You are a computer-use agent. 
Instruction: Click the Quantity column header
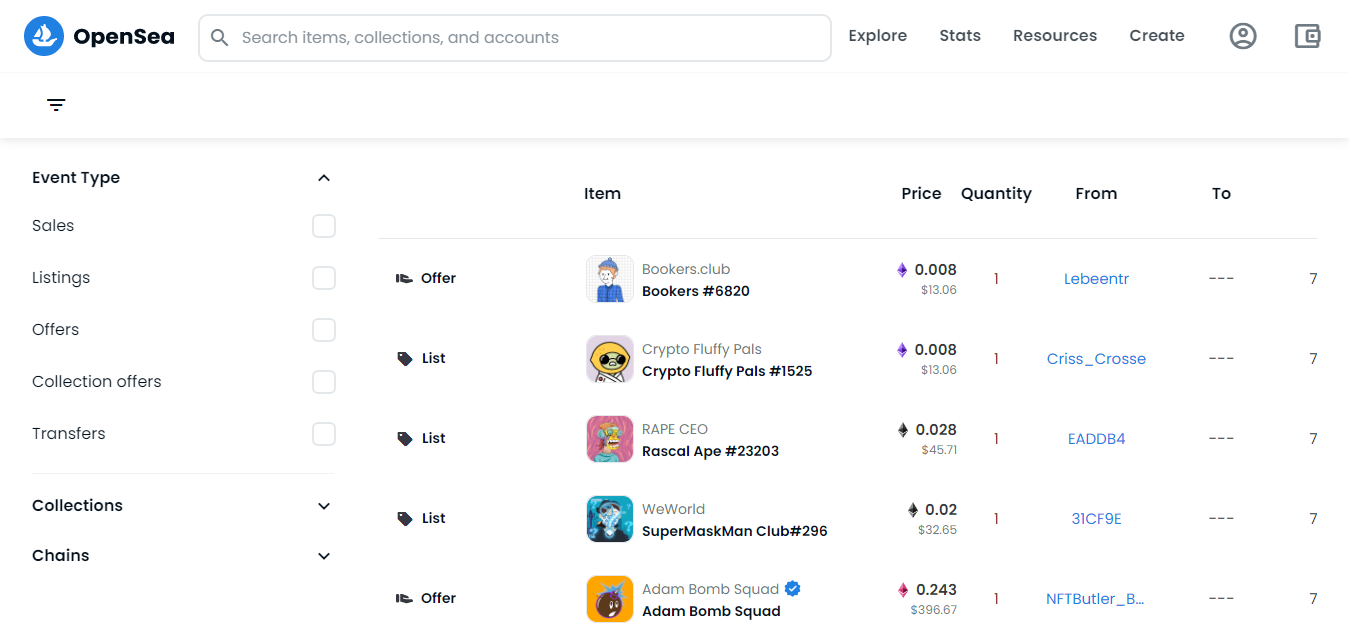click(996, 194)
